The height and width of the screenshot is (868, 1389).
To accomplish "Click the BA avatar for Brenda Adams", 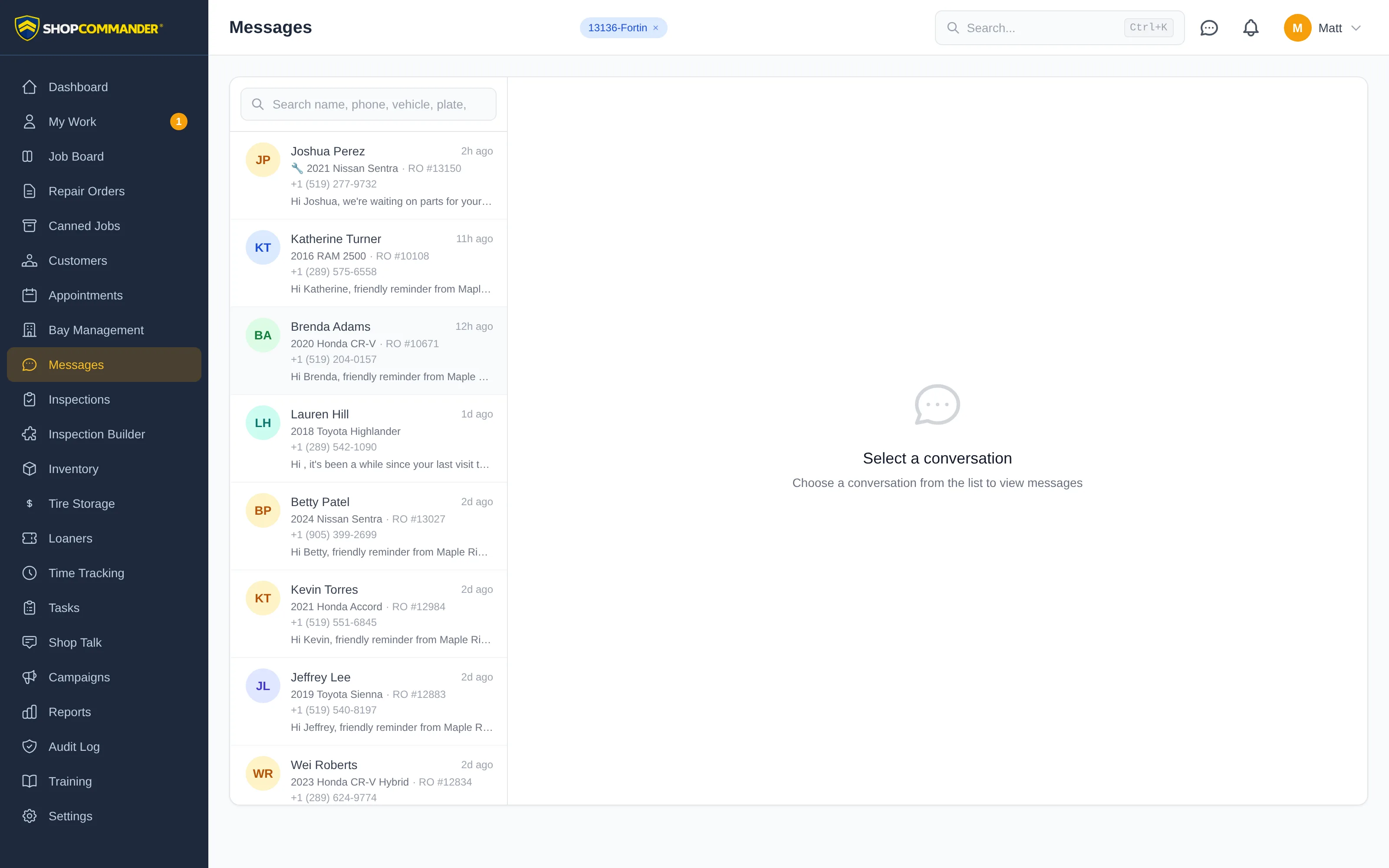I will tap(263, 335).
